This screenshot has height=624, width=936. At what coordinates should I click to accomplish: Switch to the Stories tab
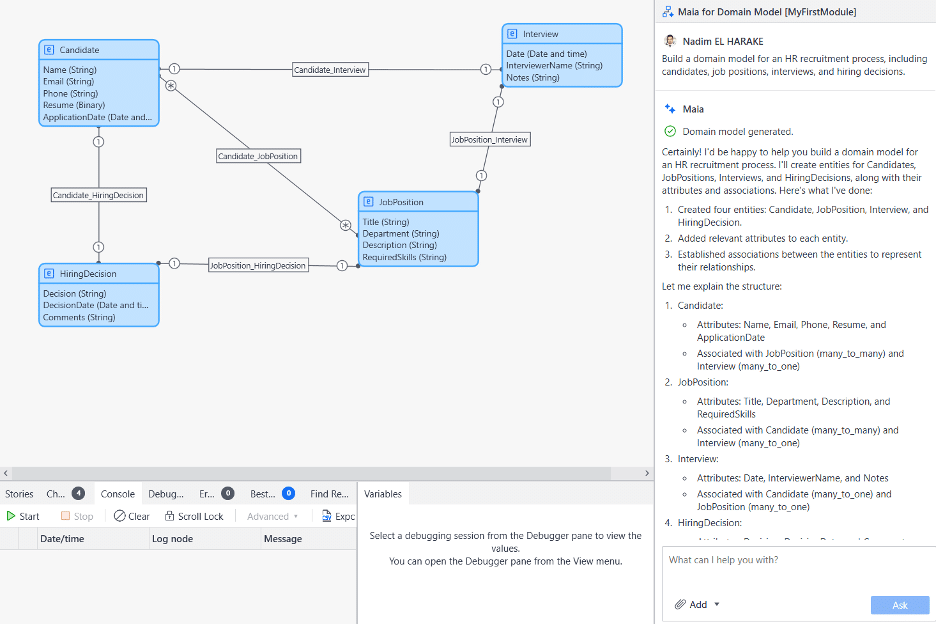(x=19, y=494)
